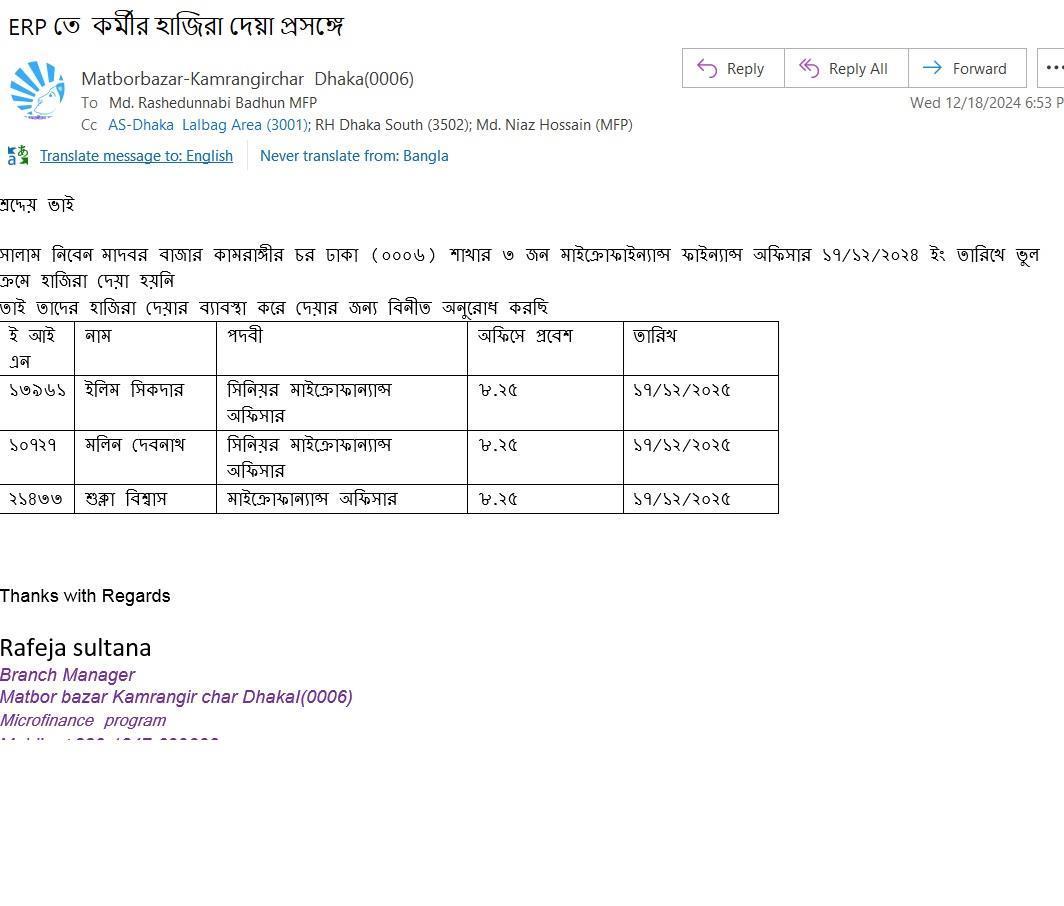
Task: Click the translate icon beside the translate link
Action: pos(18,155)
